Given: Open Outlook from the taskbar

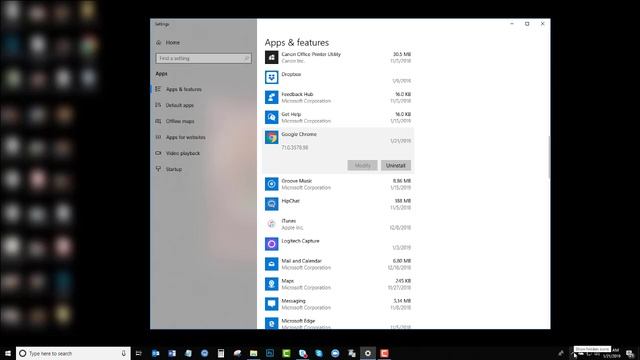Looking at the screenshot, I should tap(156, 353).
